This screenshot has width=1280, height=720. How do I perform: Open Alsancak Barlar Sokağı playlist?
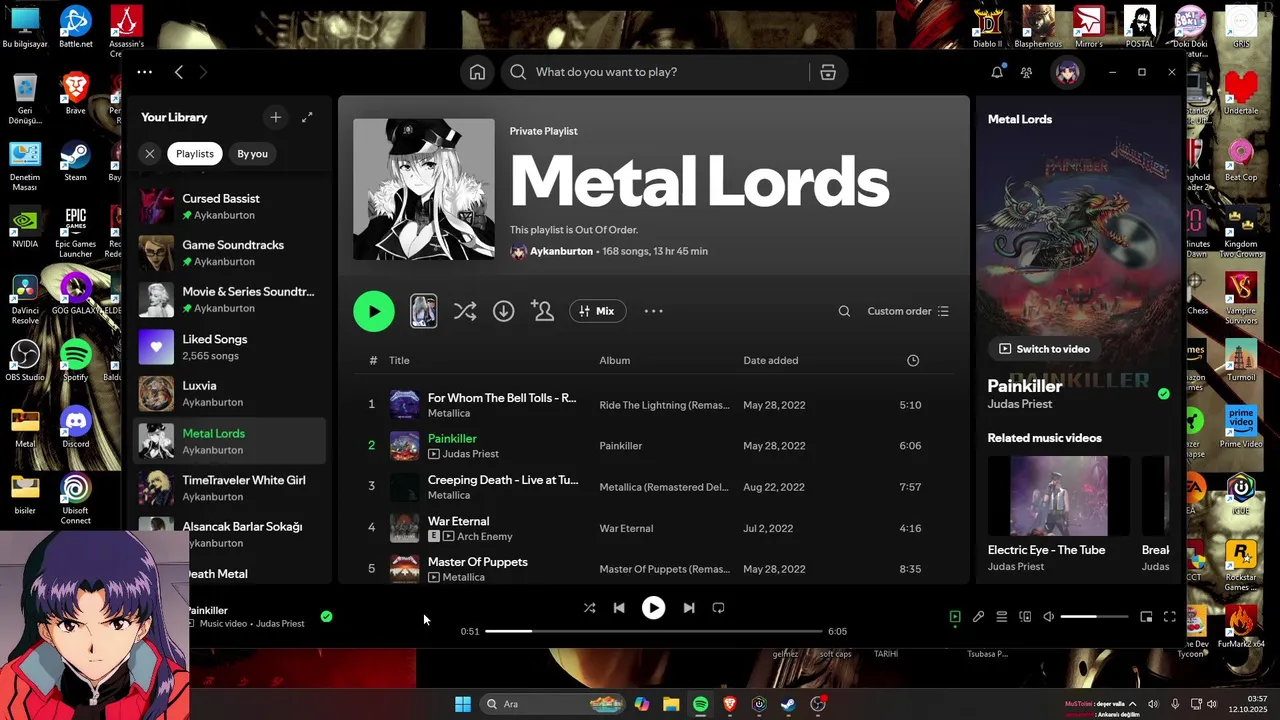coord(229,534)
